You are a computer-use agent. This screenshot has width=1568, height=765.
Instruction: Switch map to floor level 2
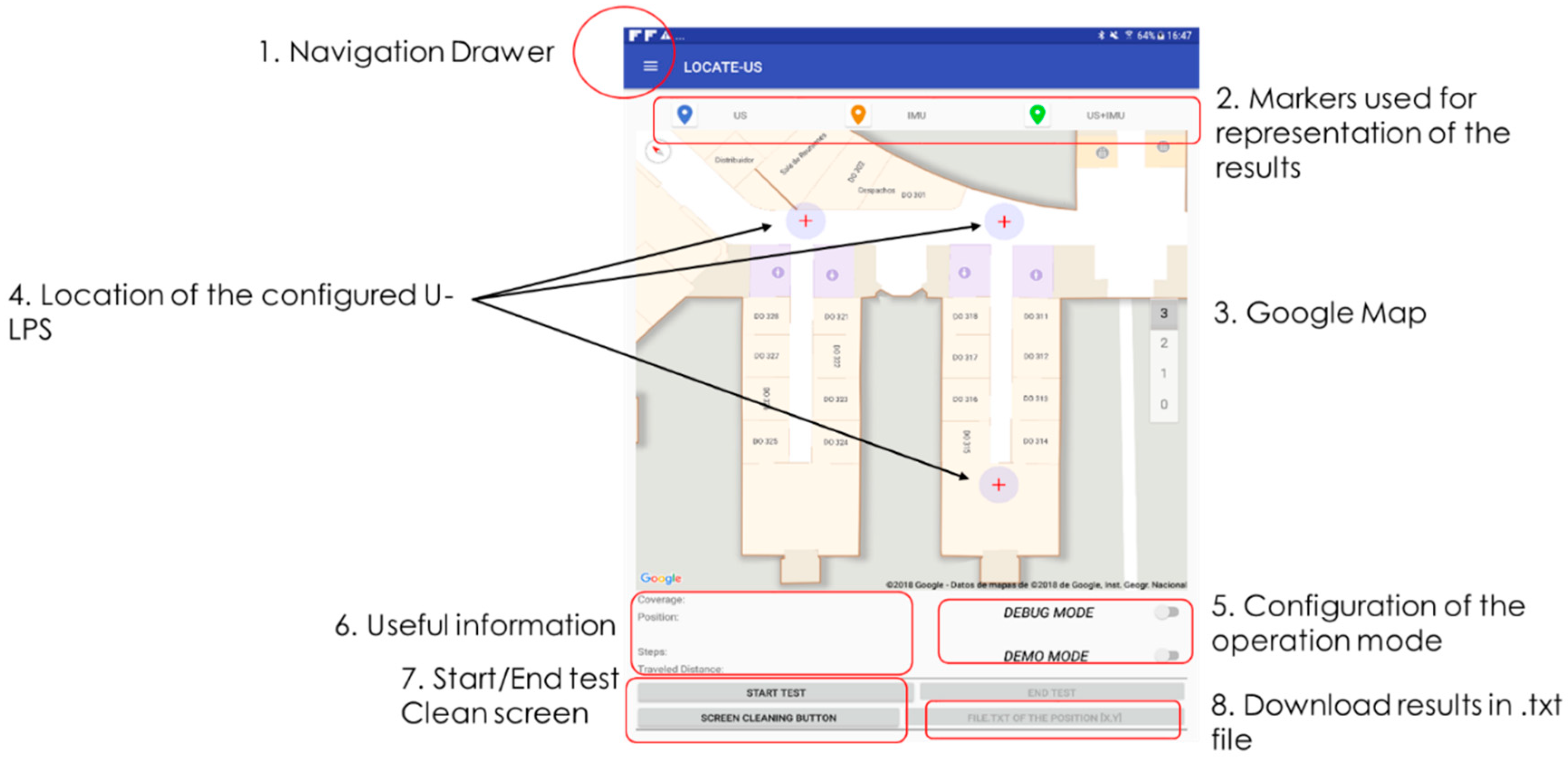pyautogui.click(x=1163, y=344)
